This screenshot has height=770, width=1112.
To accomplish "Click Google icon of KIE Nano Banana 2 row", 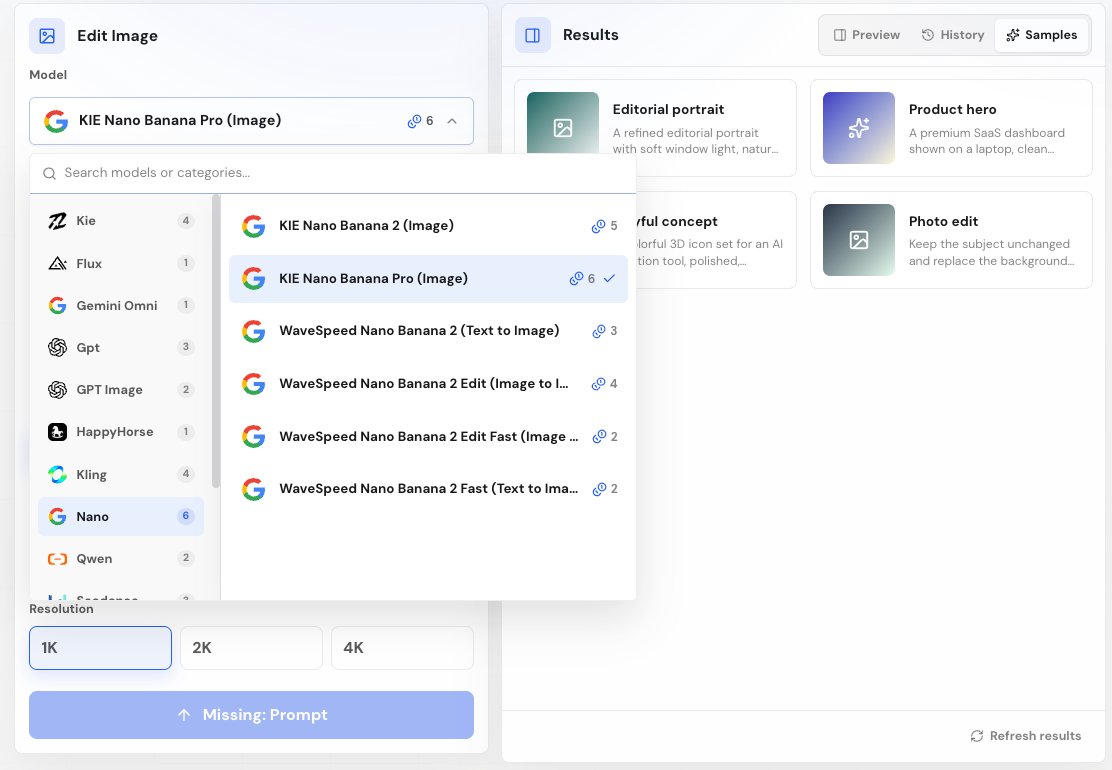I will click(253, 226).
